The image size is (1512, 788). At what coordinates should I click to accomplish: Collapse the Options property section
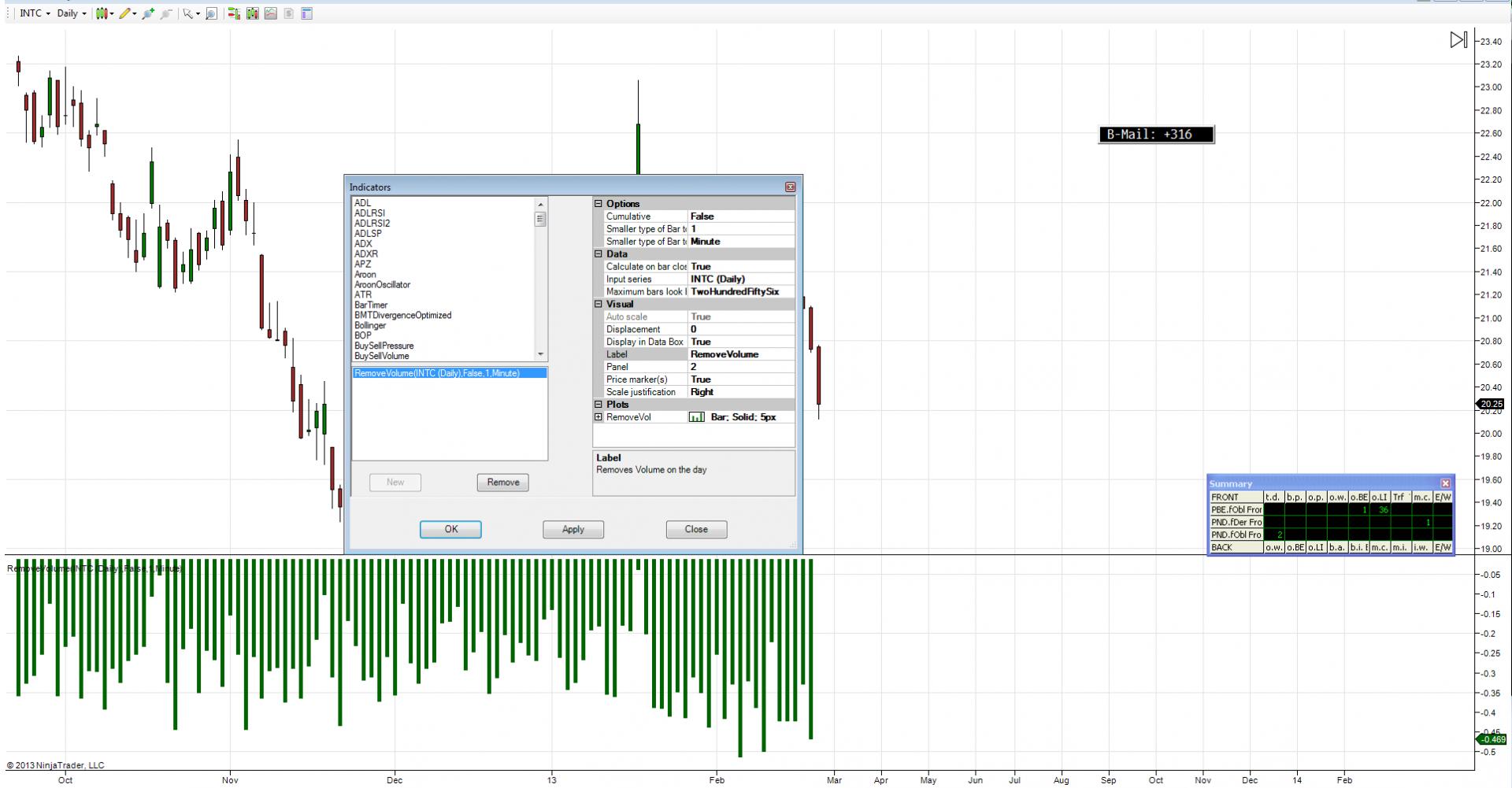598,204
